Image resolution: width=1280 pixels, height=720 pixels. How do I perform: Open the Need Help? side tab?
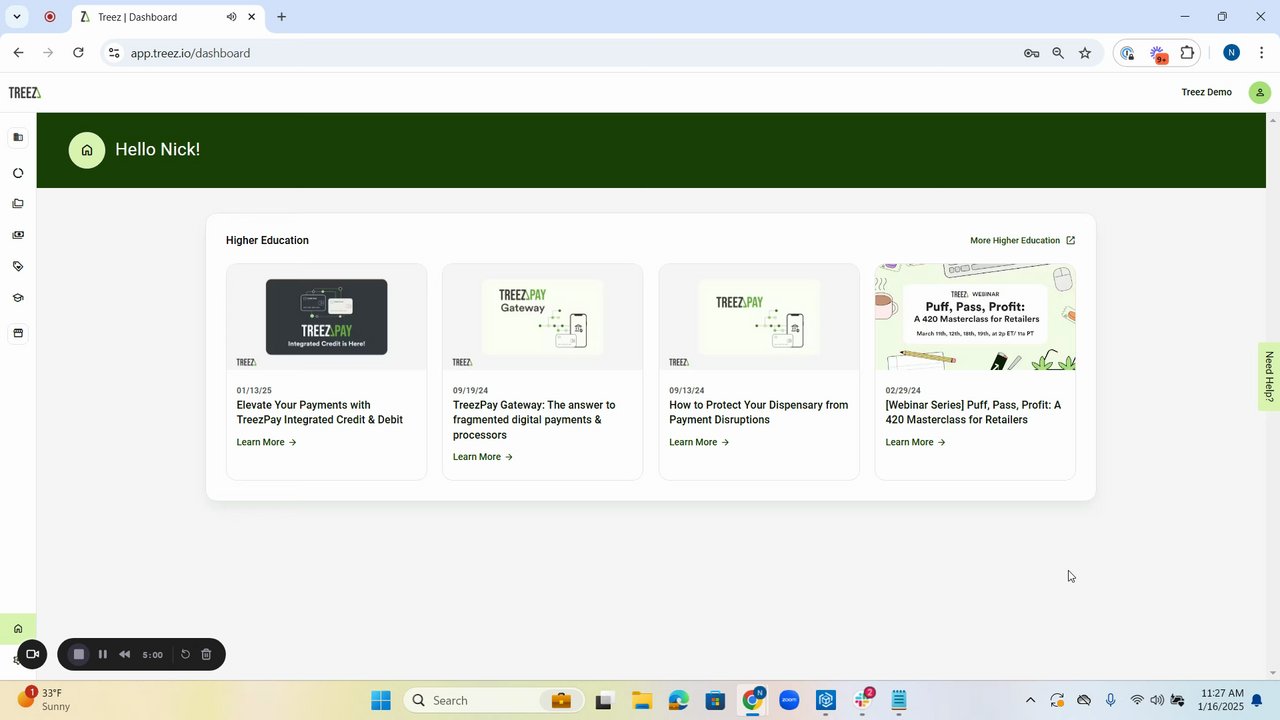(1269, 377)
